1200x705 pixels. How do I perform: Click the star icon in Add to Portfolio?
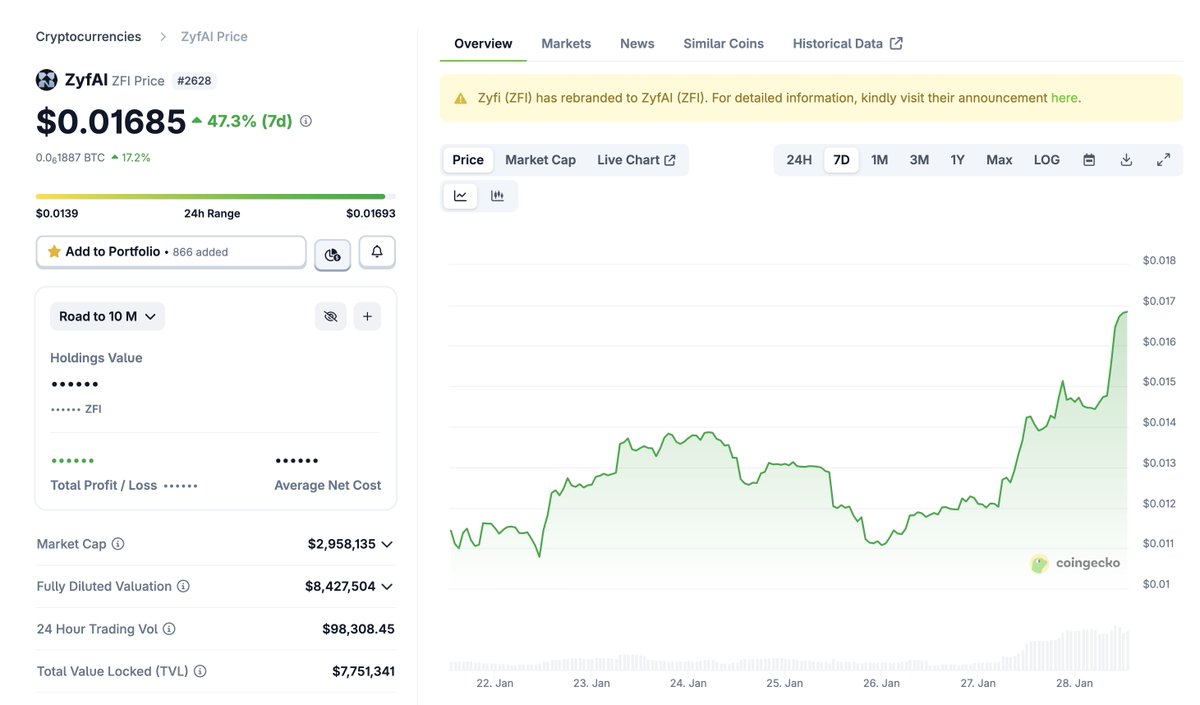coord(54,252)
